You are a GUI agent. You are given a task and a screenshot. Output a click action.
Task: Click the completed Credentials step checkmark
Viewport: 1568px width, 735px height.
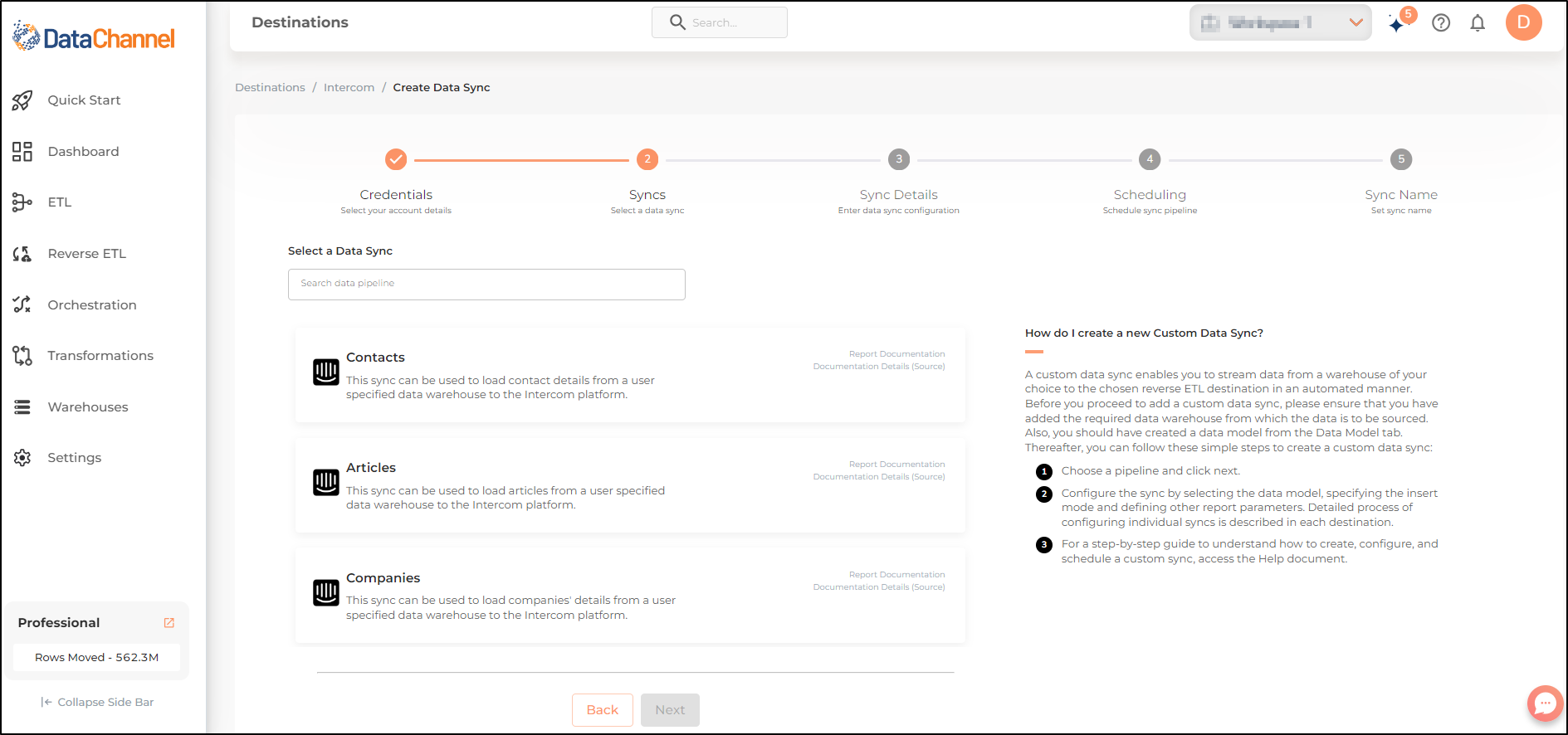tap(396, 159)
